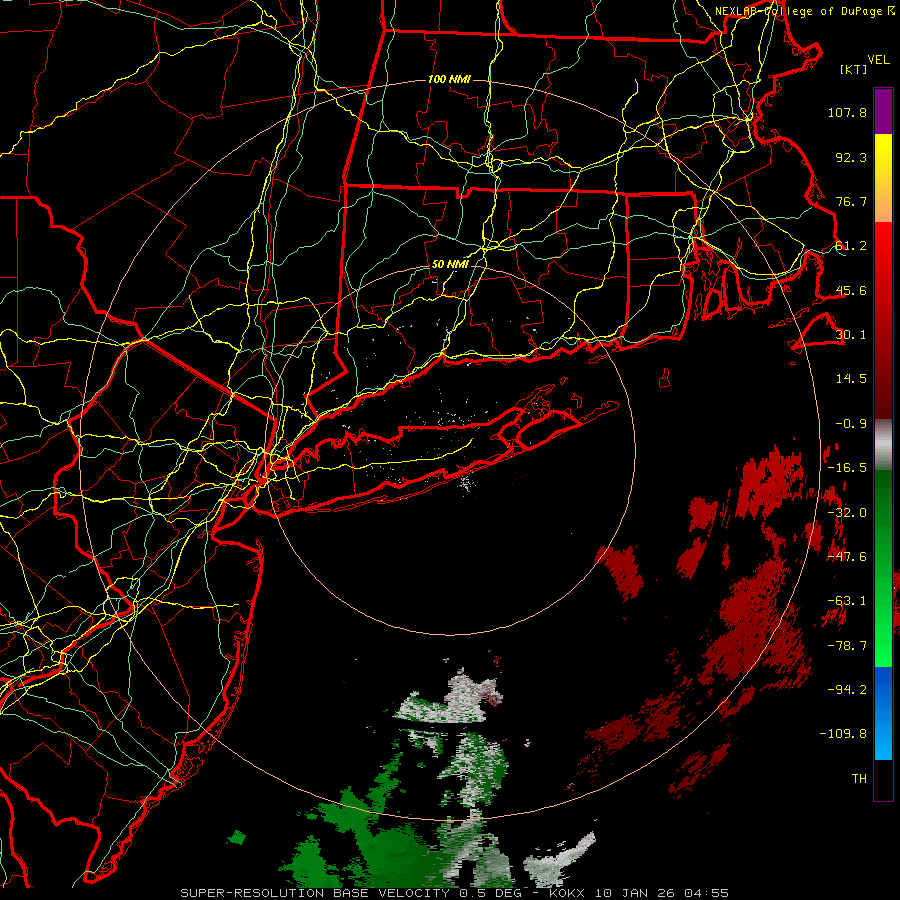Click the -16.5 legend value

click(x=847, y=468)
